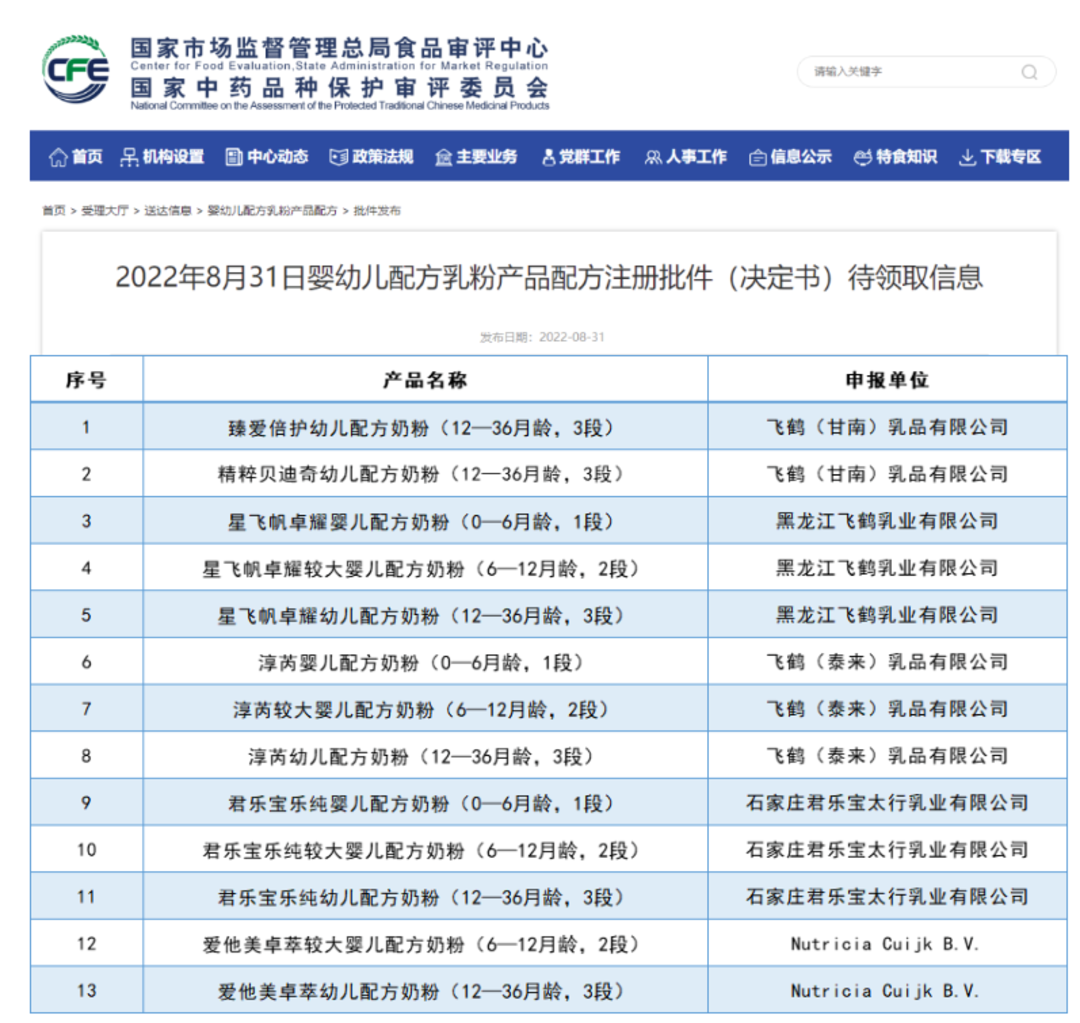Screen dimensions: 1080x1023
Task: Click serial number 10 cell
Action: [86, 849]
